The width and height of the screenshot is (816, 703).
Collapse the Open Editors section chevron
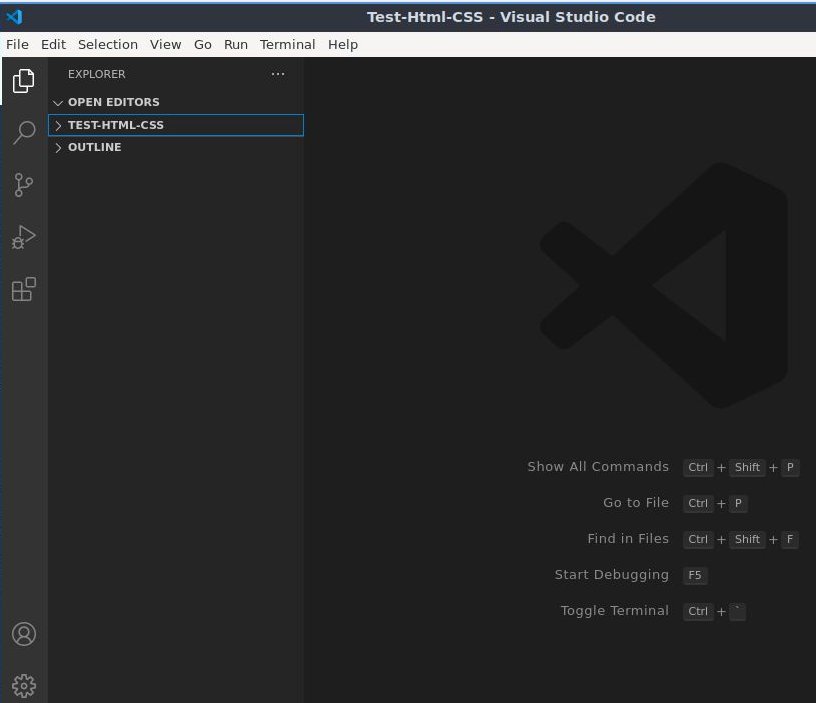coord(58,103)
